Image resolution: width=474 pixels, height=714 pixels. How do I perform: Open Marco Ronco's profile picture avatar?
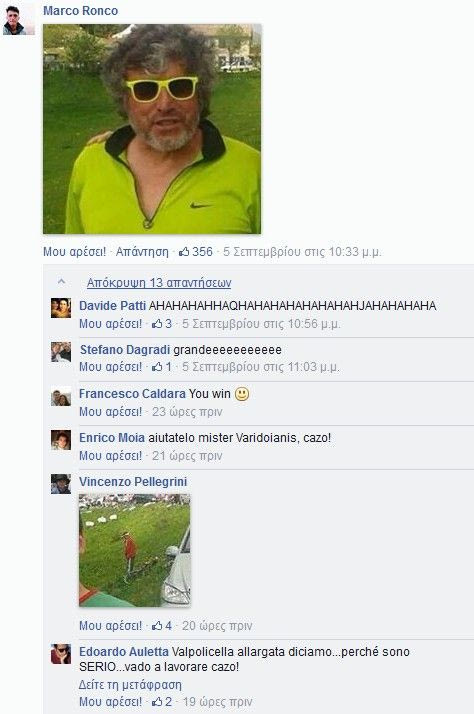tap(19, 20)
